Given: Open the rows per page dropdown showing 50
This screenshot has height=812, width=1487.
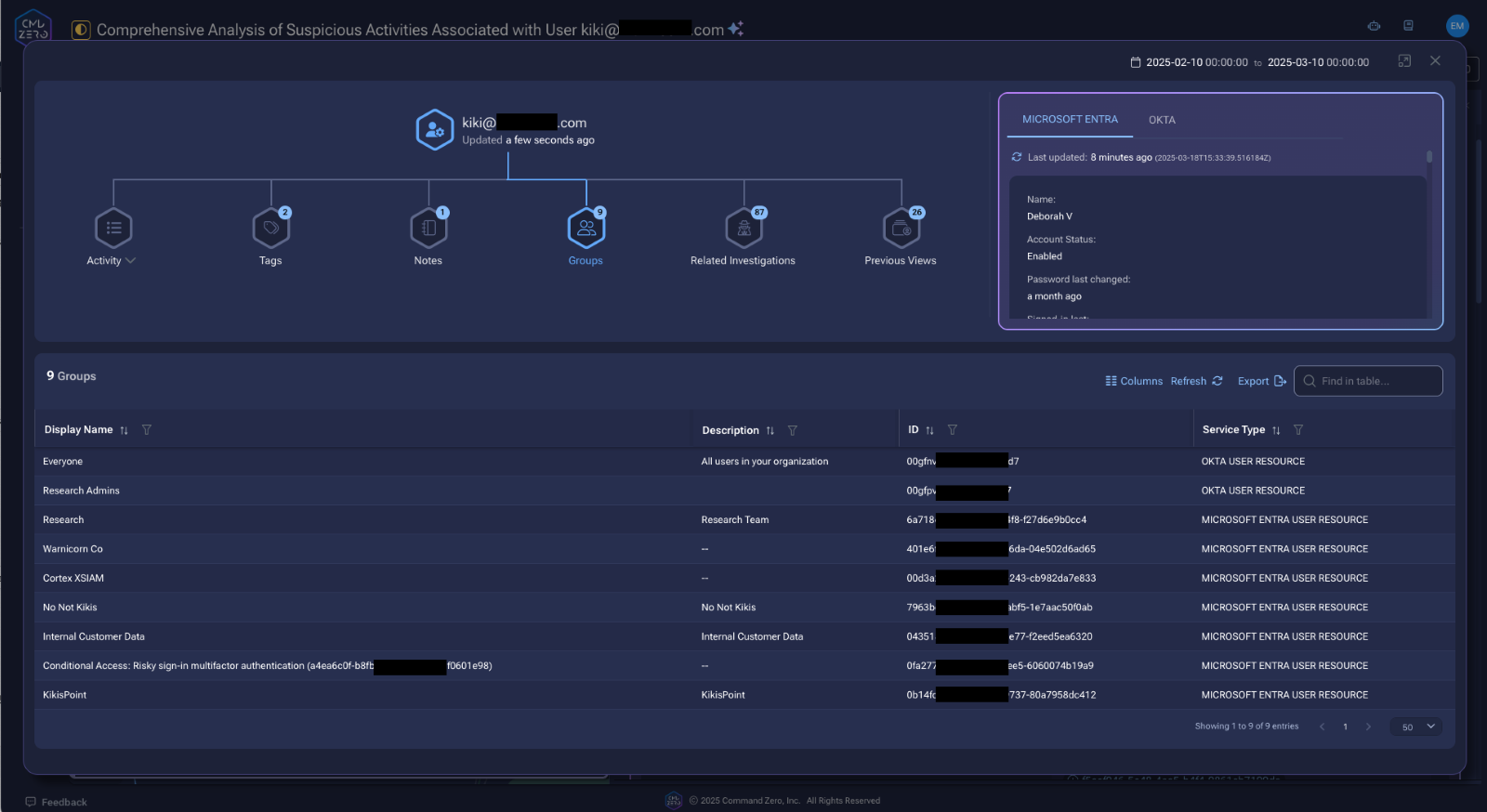Looking at the screenshot, I should pos(1416,727).
